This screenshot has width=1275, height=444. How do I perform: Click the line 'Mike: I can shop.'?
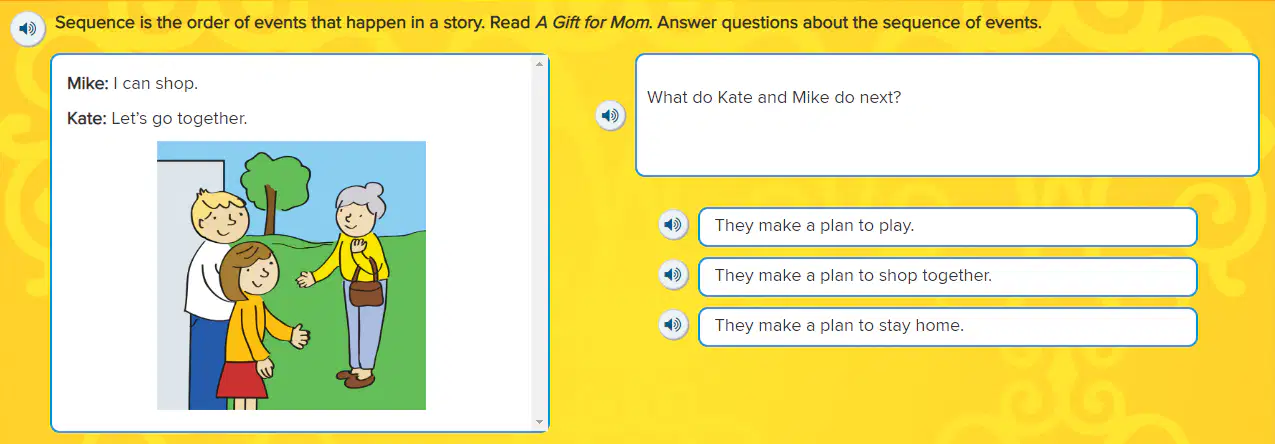(x=125, y=84)
